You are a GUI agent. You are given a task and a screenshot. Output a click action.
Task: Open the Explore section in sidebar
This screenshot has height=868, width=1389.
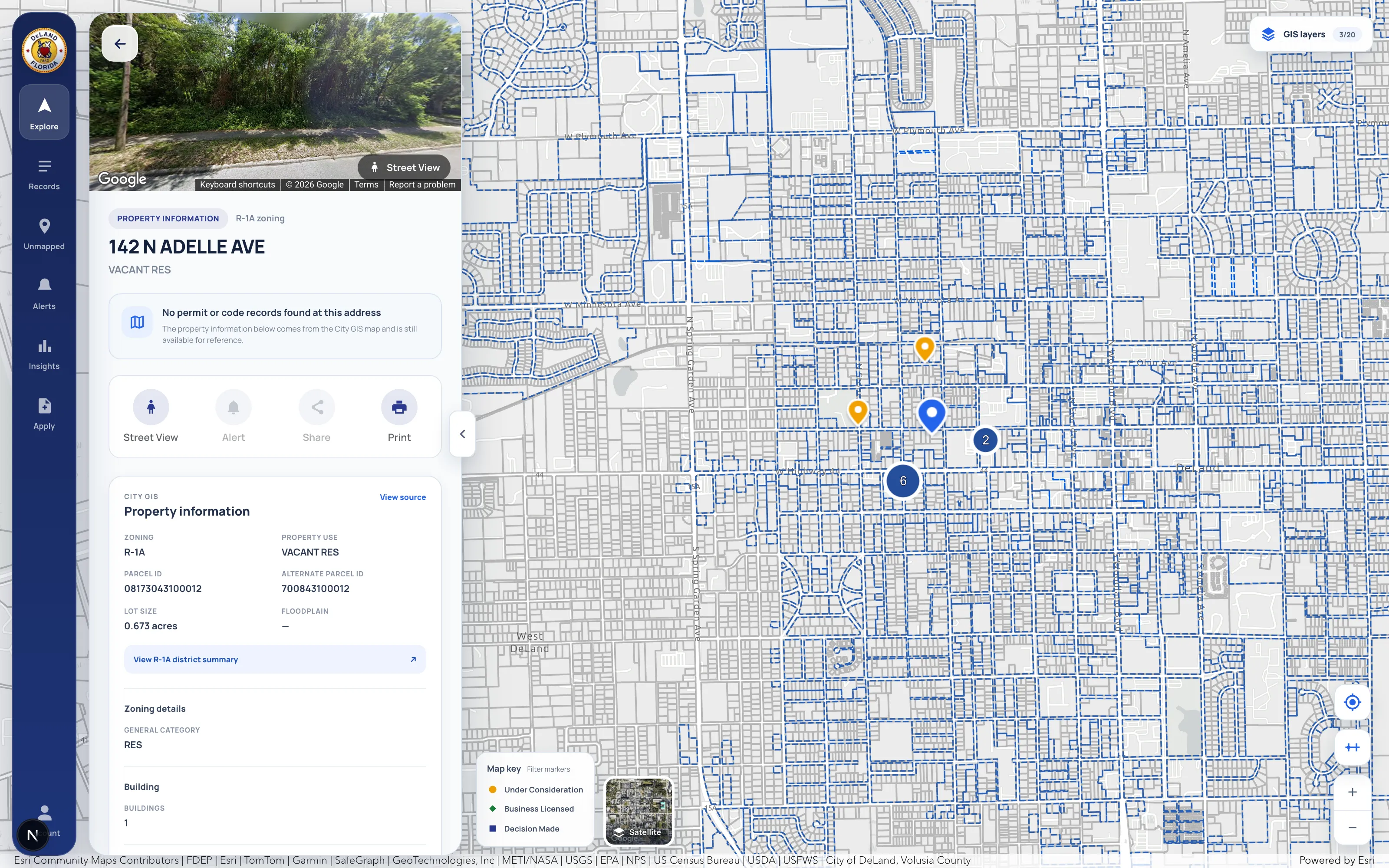(44, 112)
